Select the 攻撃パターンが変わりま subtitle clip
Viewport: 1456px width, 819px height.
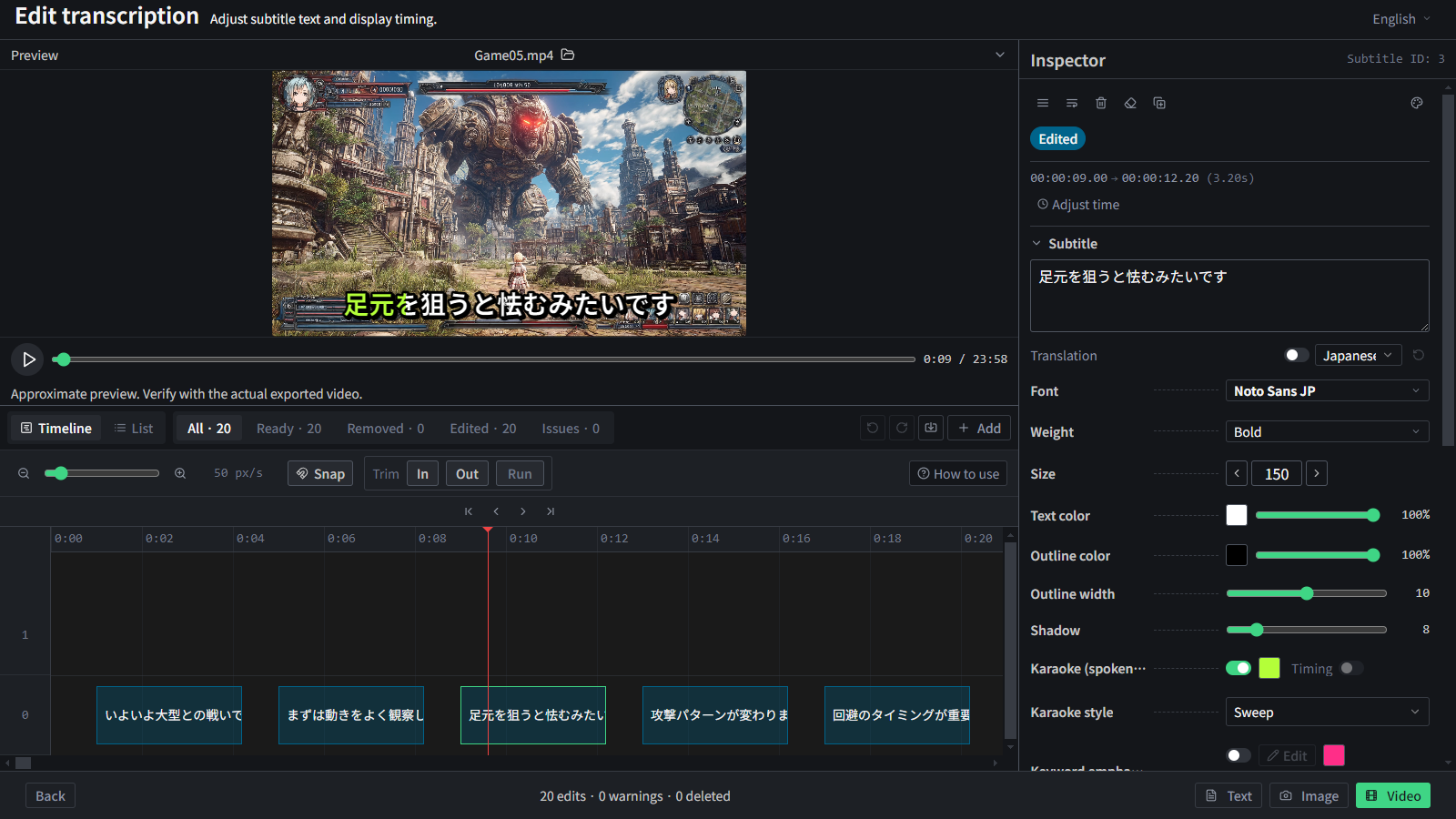click(x=715, y=715)
